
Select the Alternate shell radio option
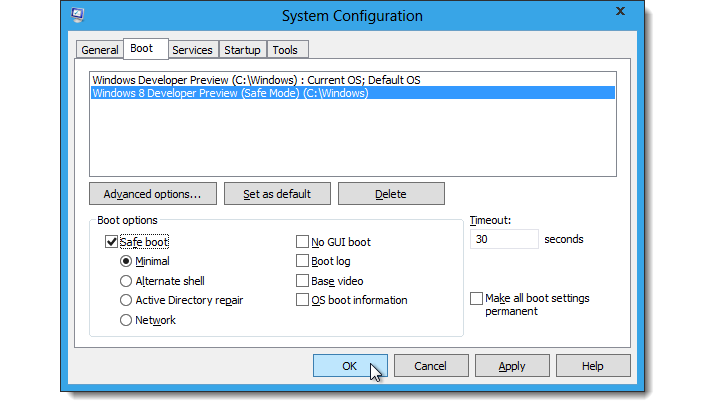pos(126,281)
